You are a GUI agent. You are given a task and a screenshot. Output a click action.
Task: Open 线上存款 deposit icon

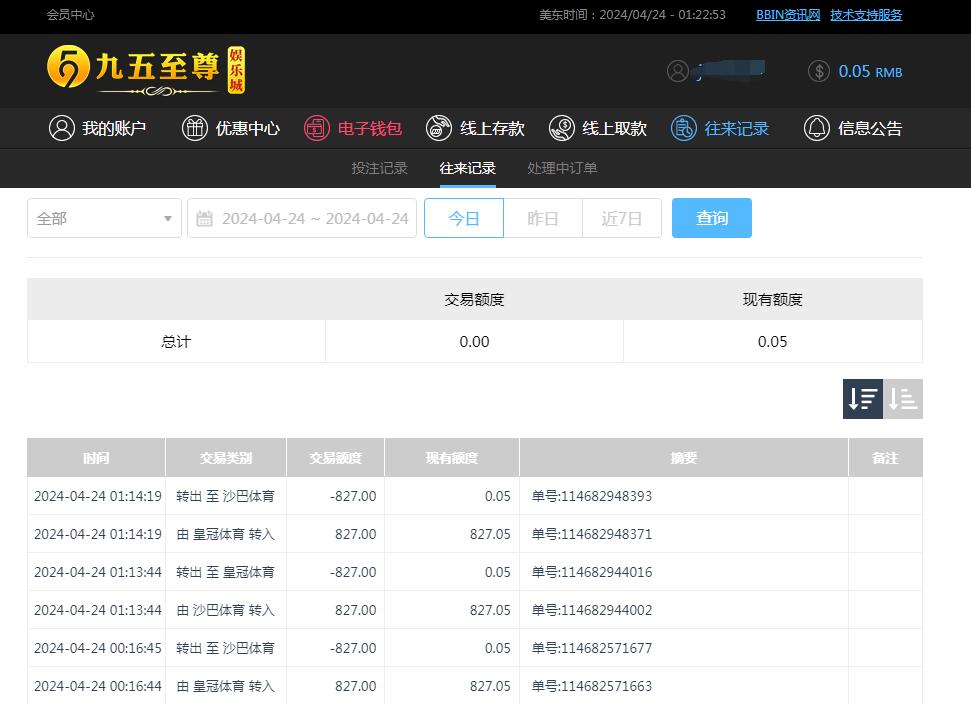(x=439, y=128)
